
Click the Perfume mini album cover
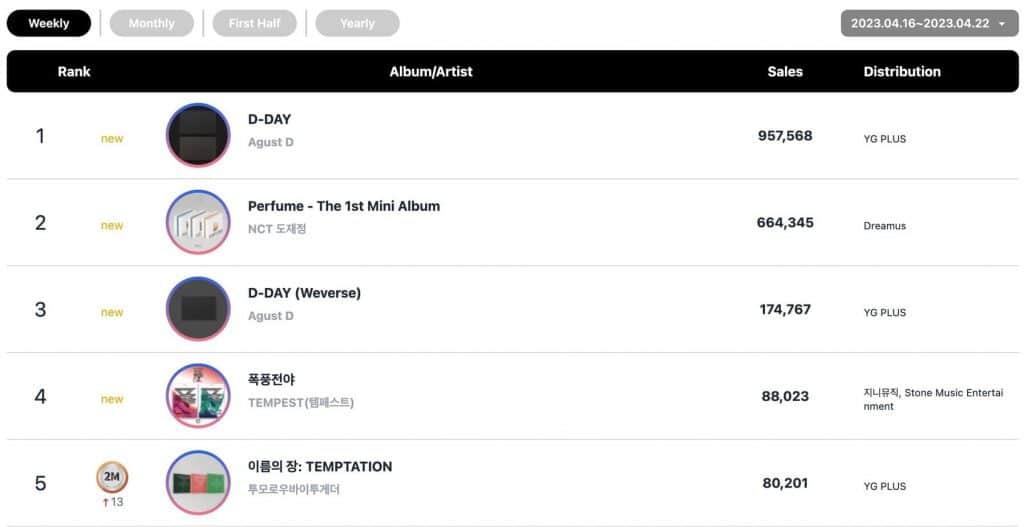[x=197, y=222]
